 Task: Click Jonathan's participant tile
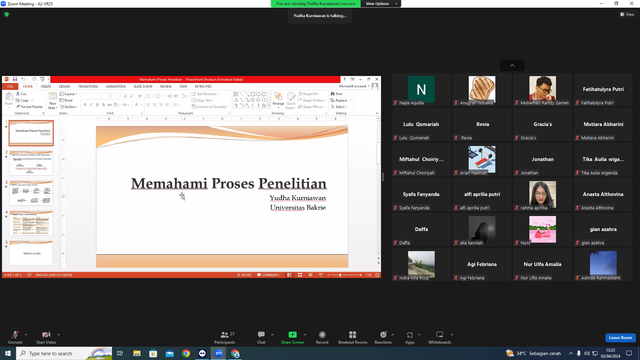coord(542,159)
